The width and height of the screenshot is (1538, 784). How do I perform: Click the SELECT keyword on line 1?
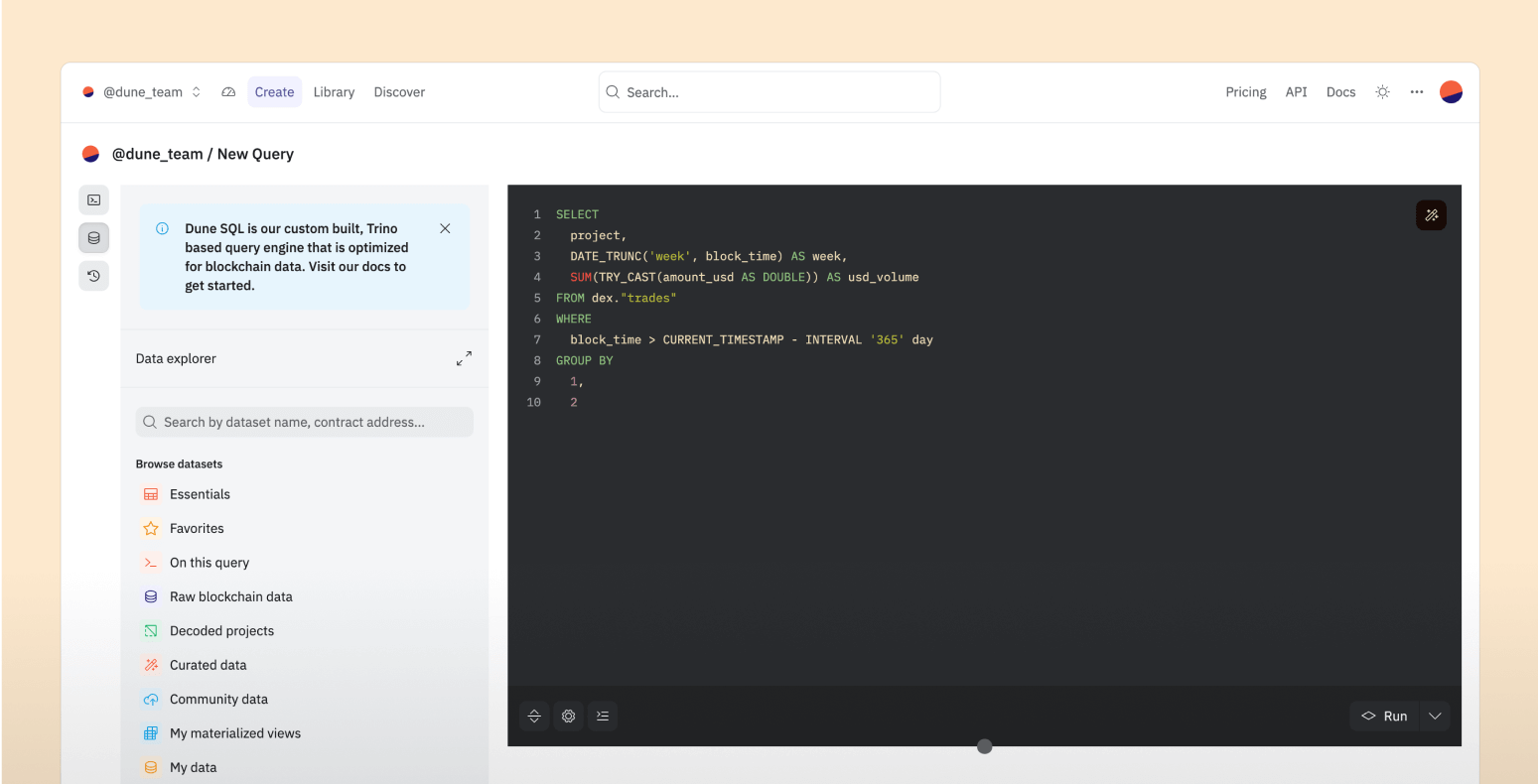(x=577, y=214)
